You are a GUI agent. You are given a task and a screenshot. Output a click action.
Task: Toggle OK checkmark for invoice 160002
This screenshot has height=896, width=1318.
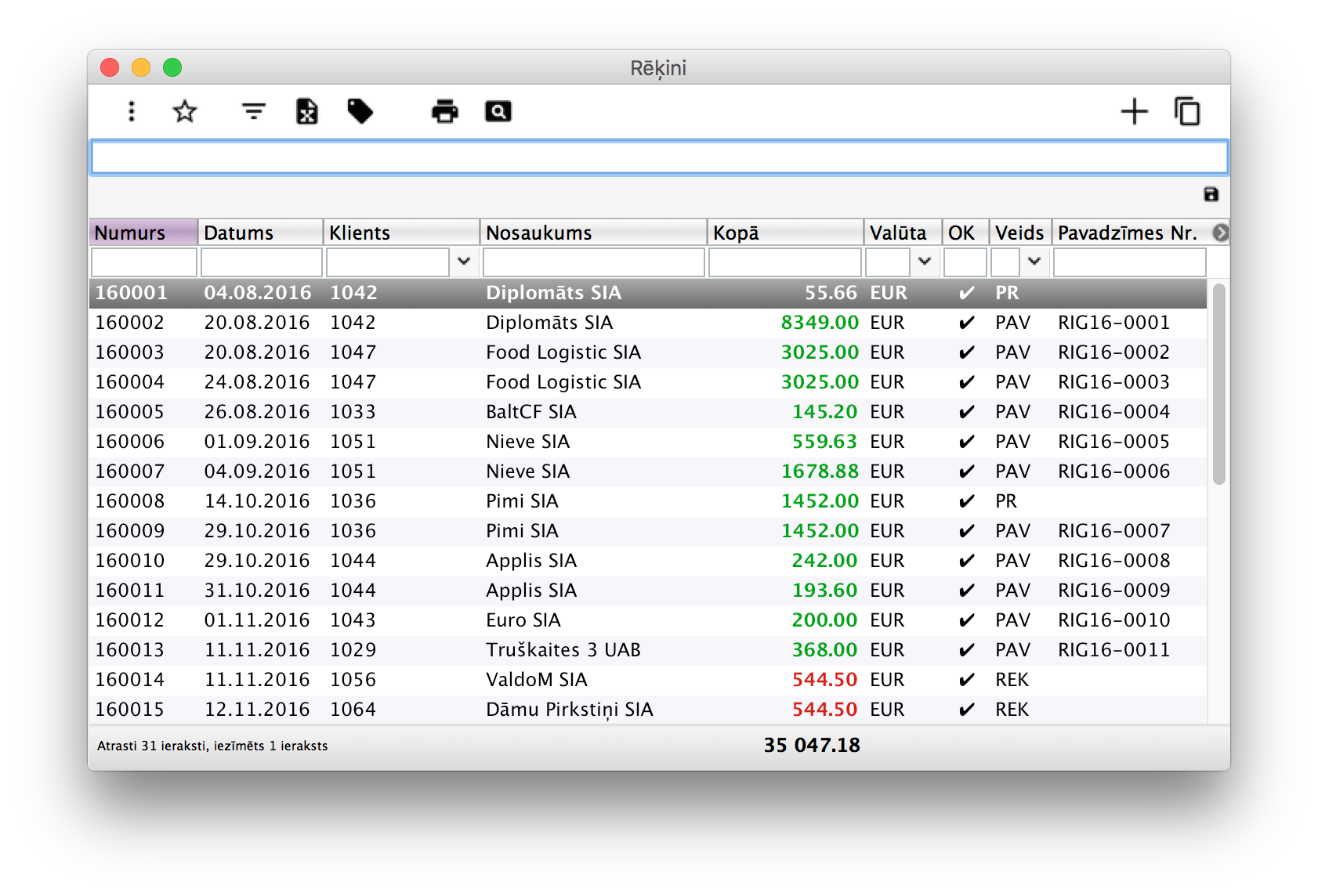click(x=967, y=323)
